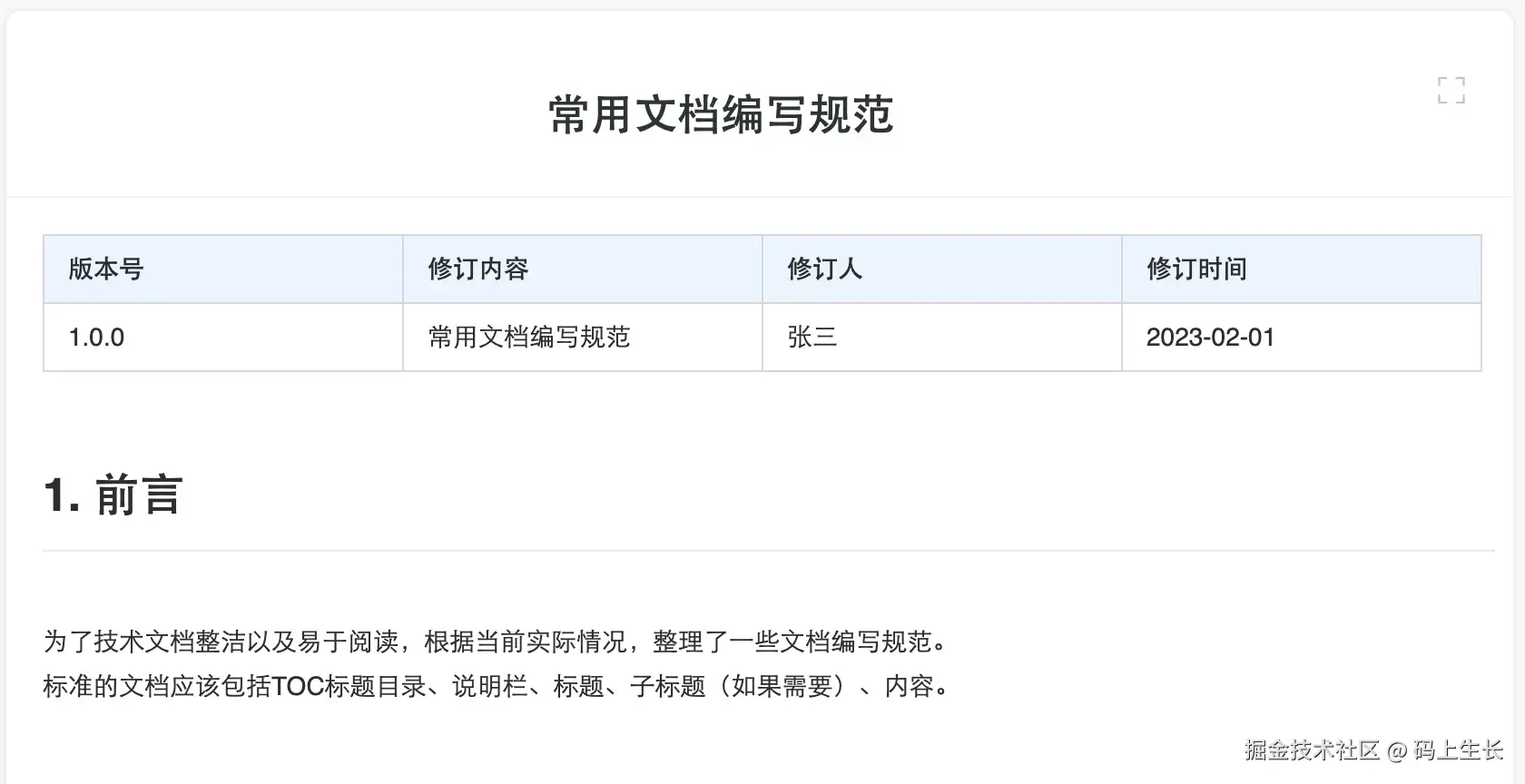
Task: Select the version cell 1.0.0
Action: pyautogui.click(x=97, y=338)
